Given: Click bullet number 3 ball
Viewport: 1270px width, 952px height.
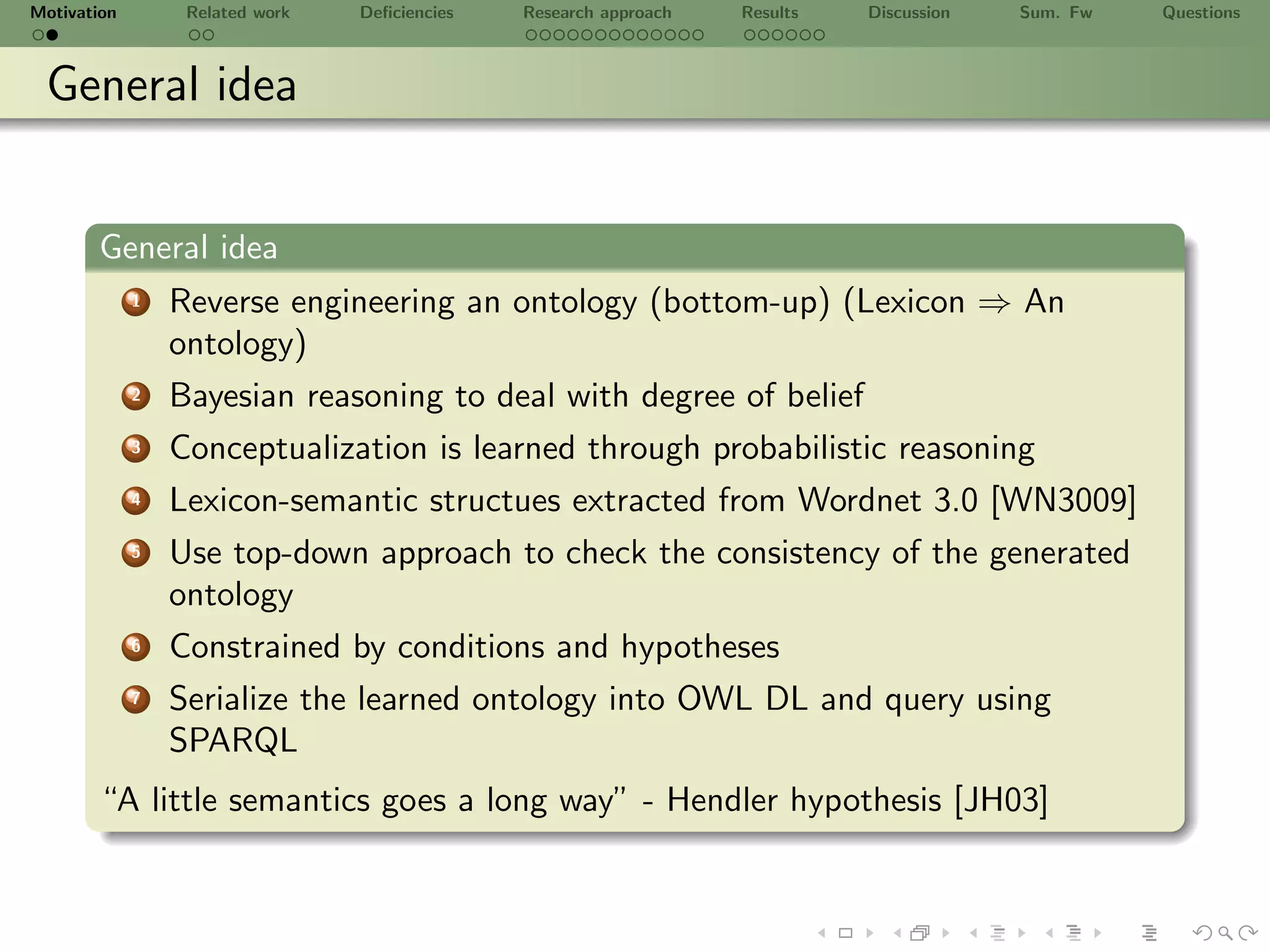Looking at the screenshot, I should (x=136, y=448).
